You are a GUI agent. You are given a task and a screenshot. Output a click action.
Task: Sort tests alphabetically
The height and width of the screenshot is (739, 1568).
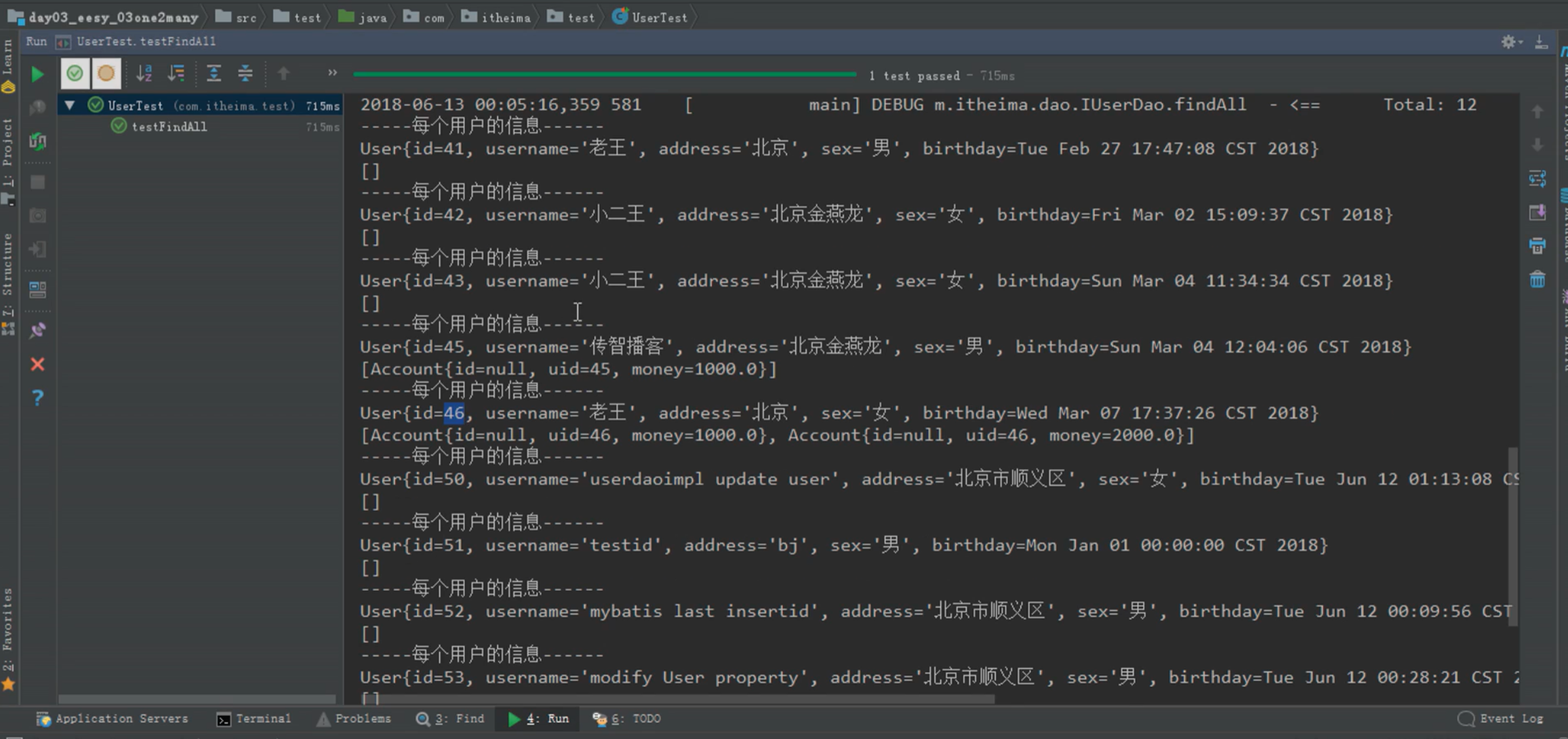point(144,73)
